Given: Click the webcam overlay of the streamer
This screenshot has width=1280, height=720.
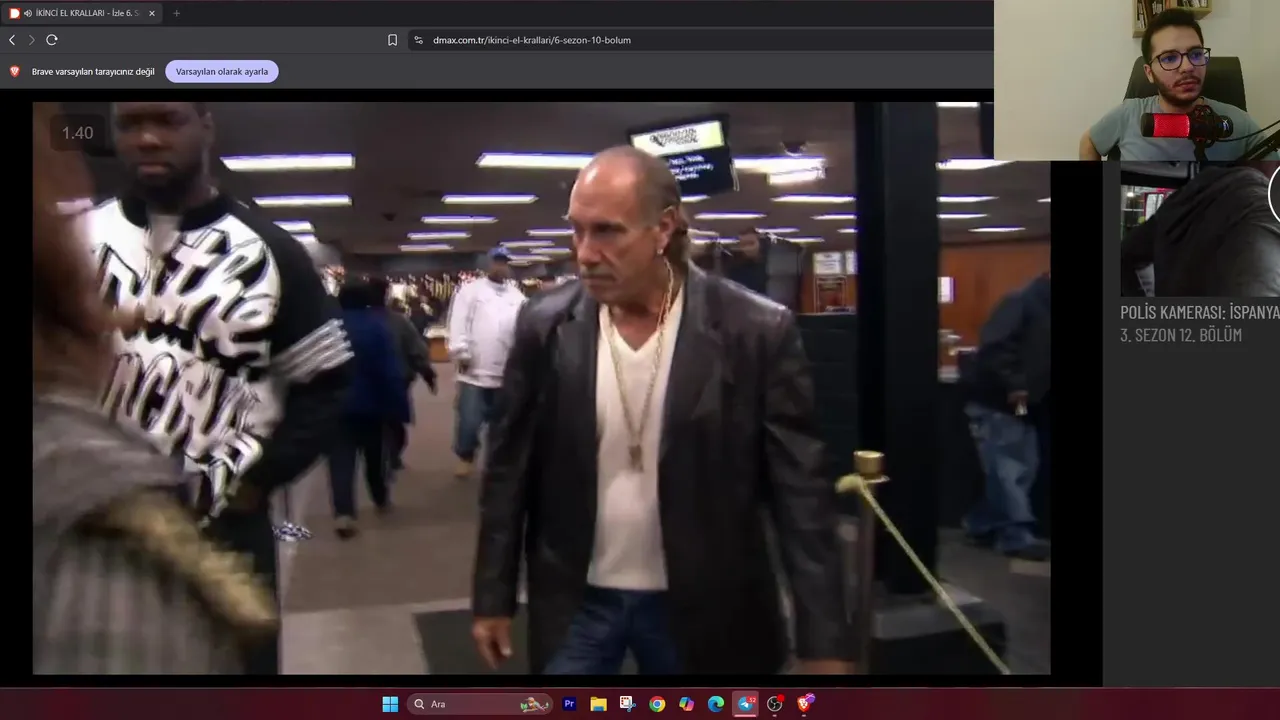Looking at the screenshot, I should pyautogui.click(x=1137, y=80).
